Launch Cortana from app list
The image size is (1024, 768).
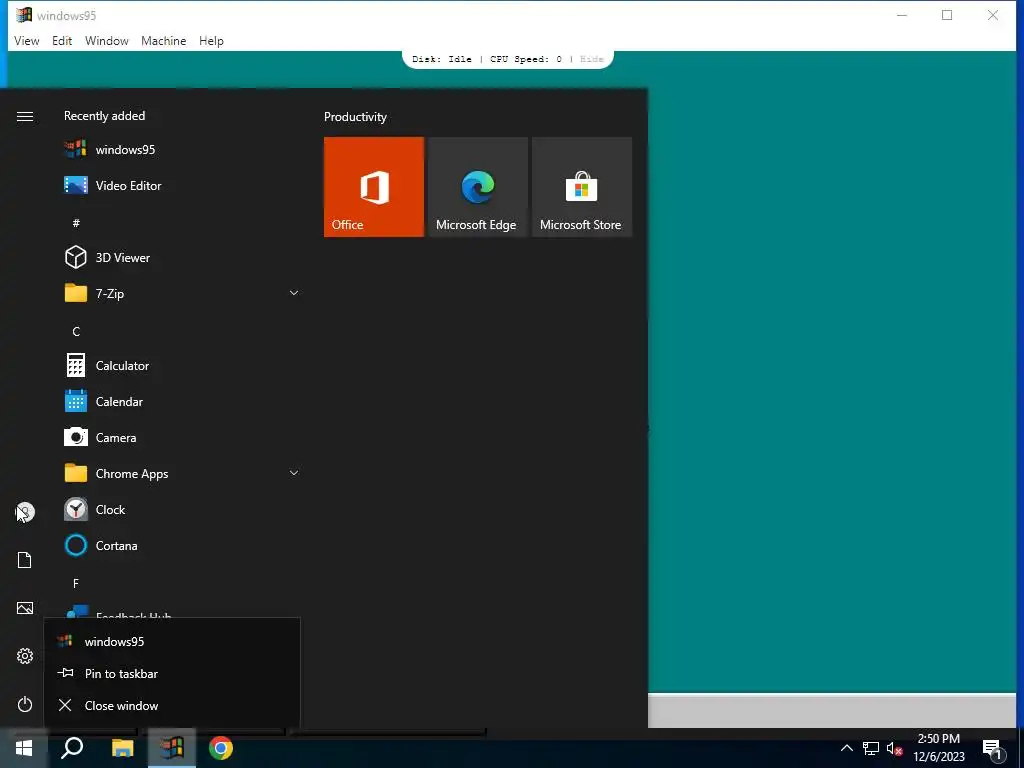pyautogui.click(x=182, y=545)
